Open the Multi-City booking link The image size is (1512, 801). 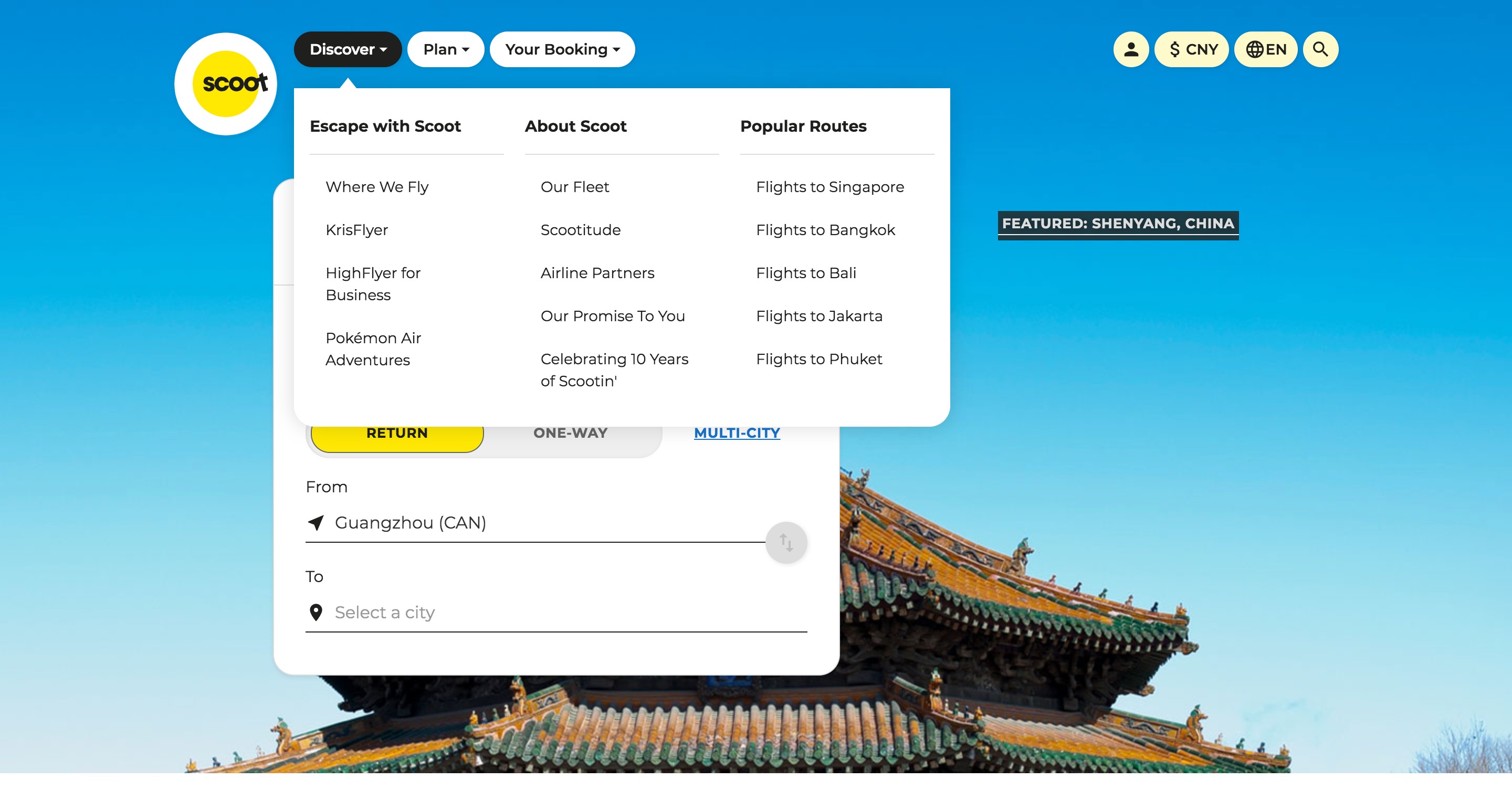coord(737,433)
